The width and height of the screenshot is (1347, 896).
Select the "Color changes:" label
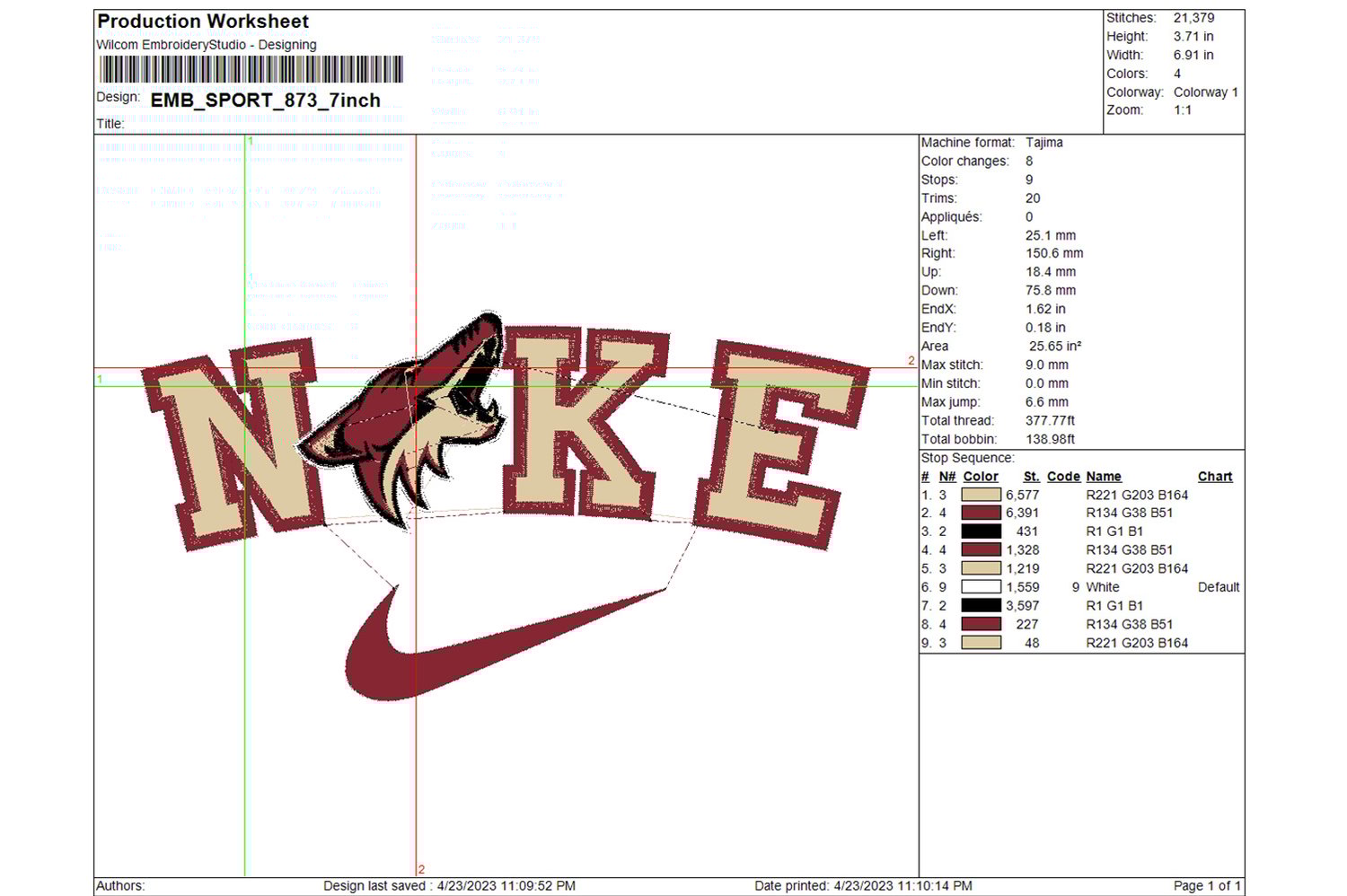click(x=965, y=162)
